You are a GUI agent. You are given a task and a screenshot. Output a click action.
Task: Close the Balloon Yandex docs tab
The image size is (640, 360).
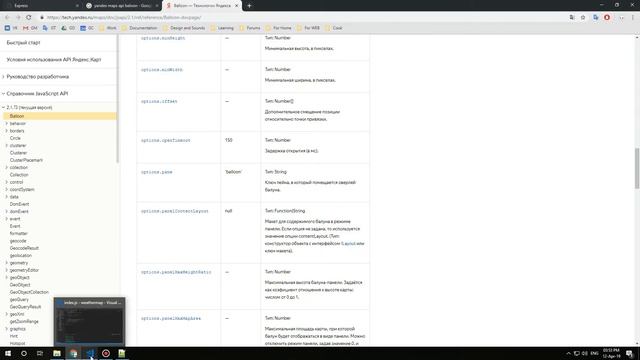point(236,6)
